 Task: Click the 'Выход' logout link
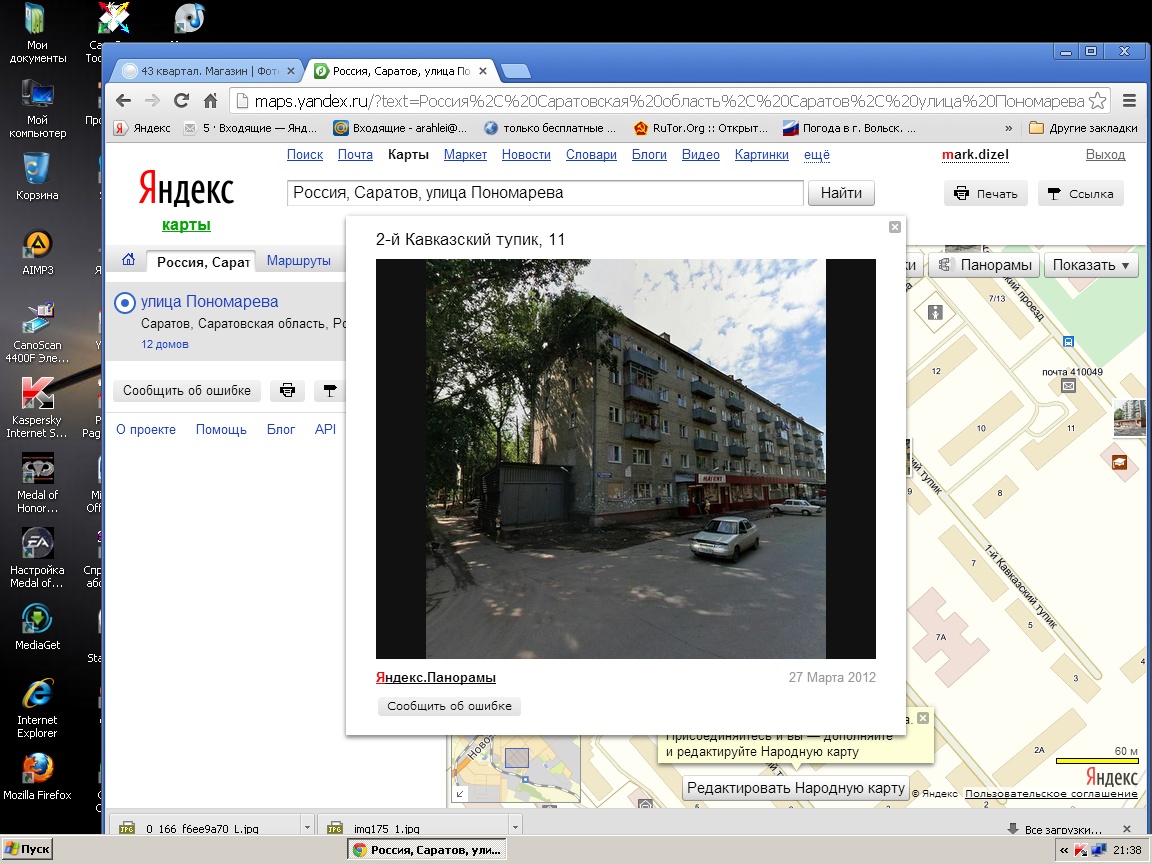coord(1105,155)
